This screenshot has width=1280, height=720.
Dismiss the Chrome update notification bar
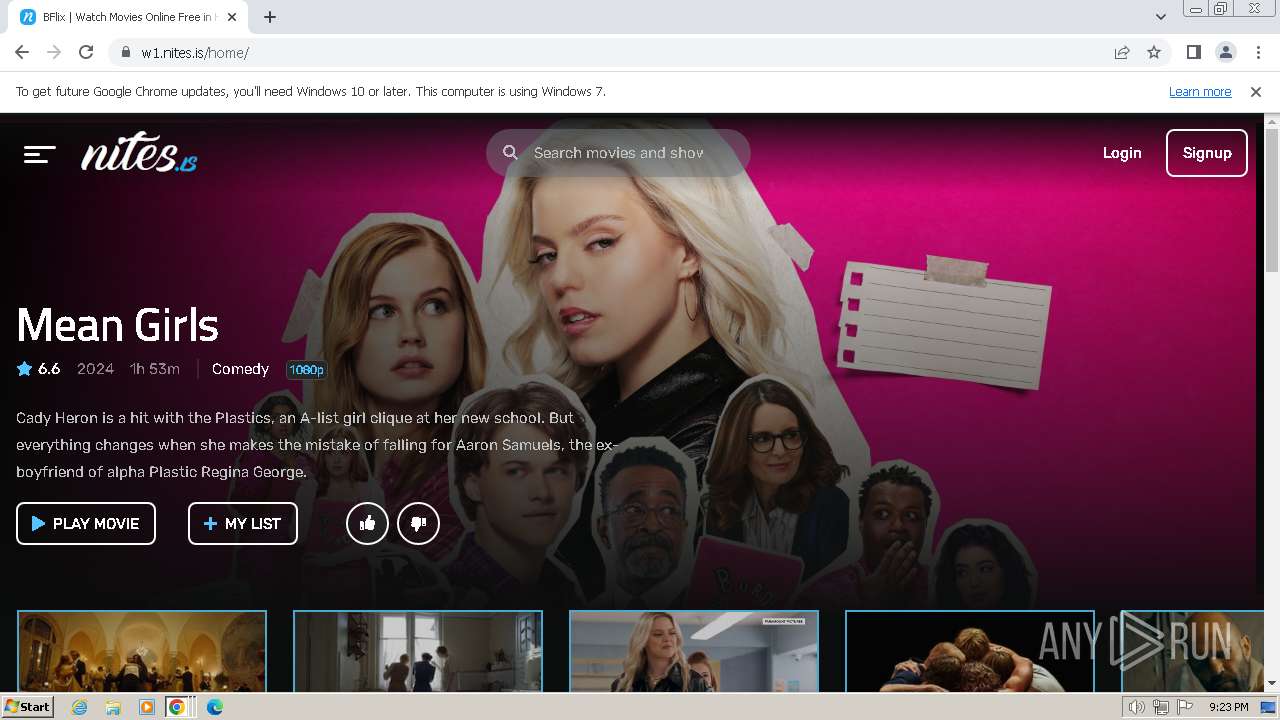1256,92
